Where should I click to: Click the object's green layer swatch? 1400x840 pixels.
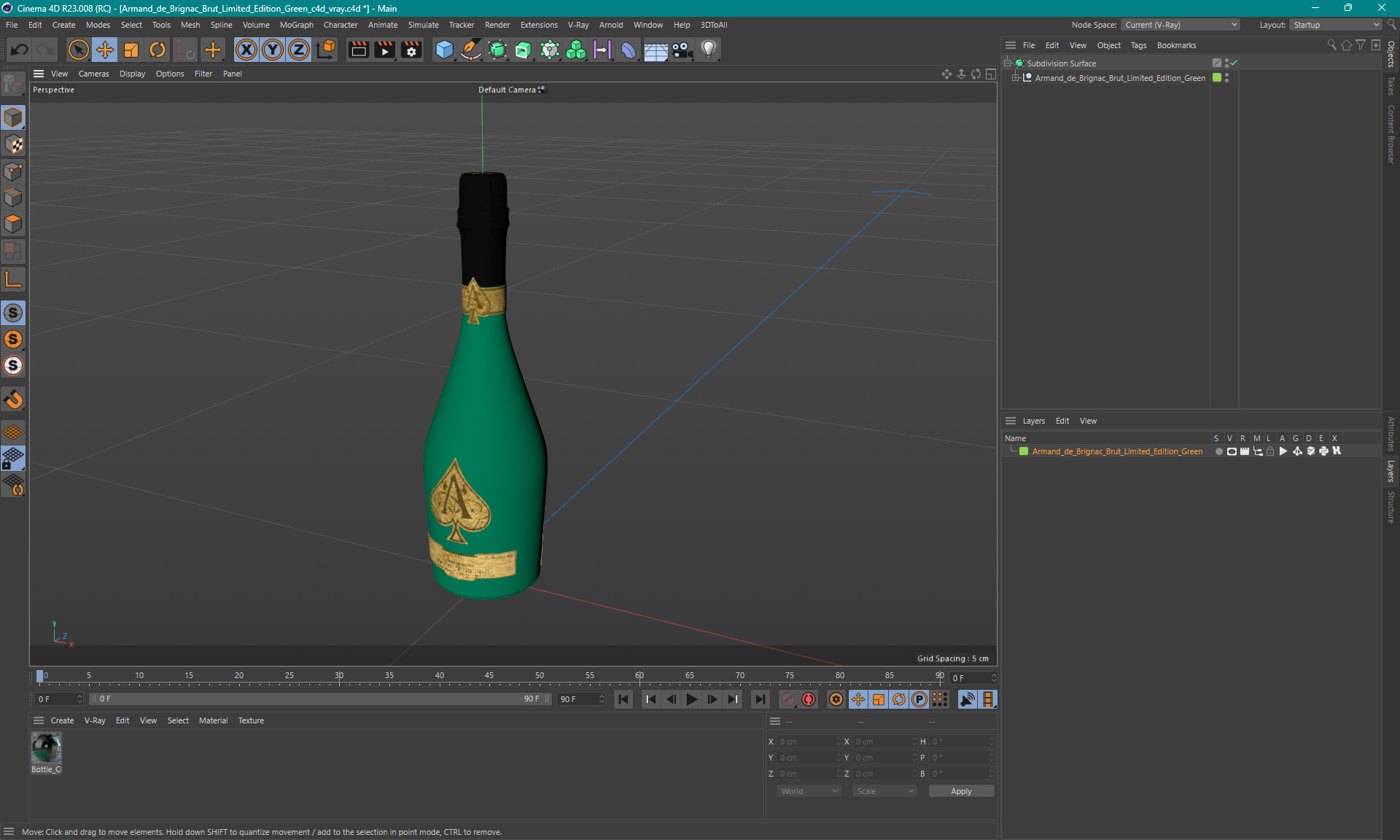click(1217, 78)
